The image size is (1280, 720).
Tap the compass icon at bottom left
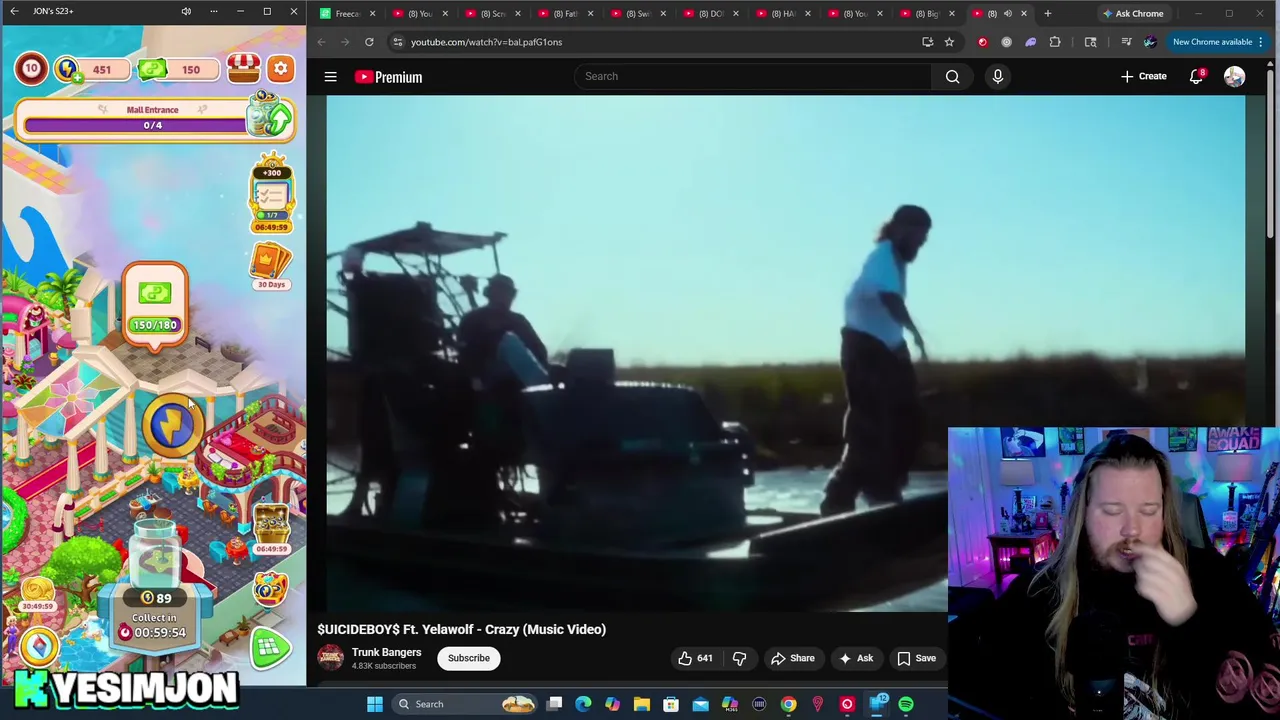click(x=39, y=646)
